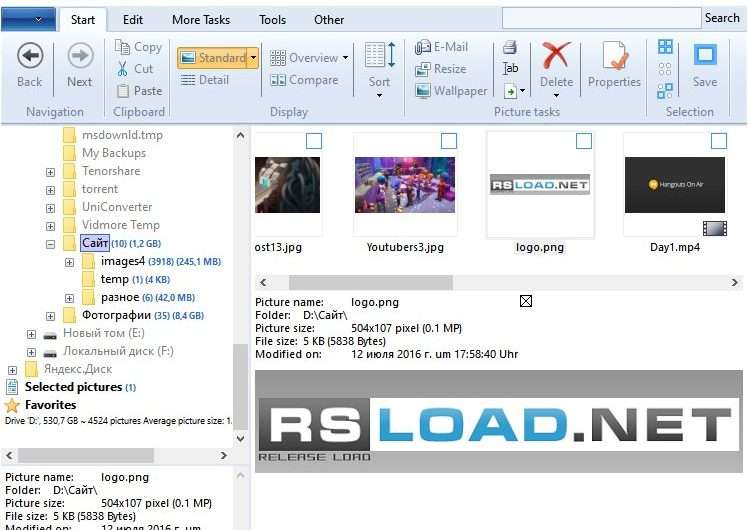Select the Яндекс.Диск folder
Image resolution: width=748 pixels, height=530 pixels.
click(x=78, y=369)
